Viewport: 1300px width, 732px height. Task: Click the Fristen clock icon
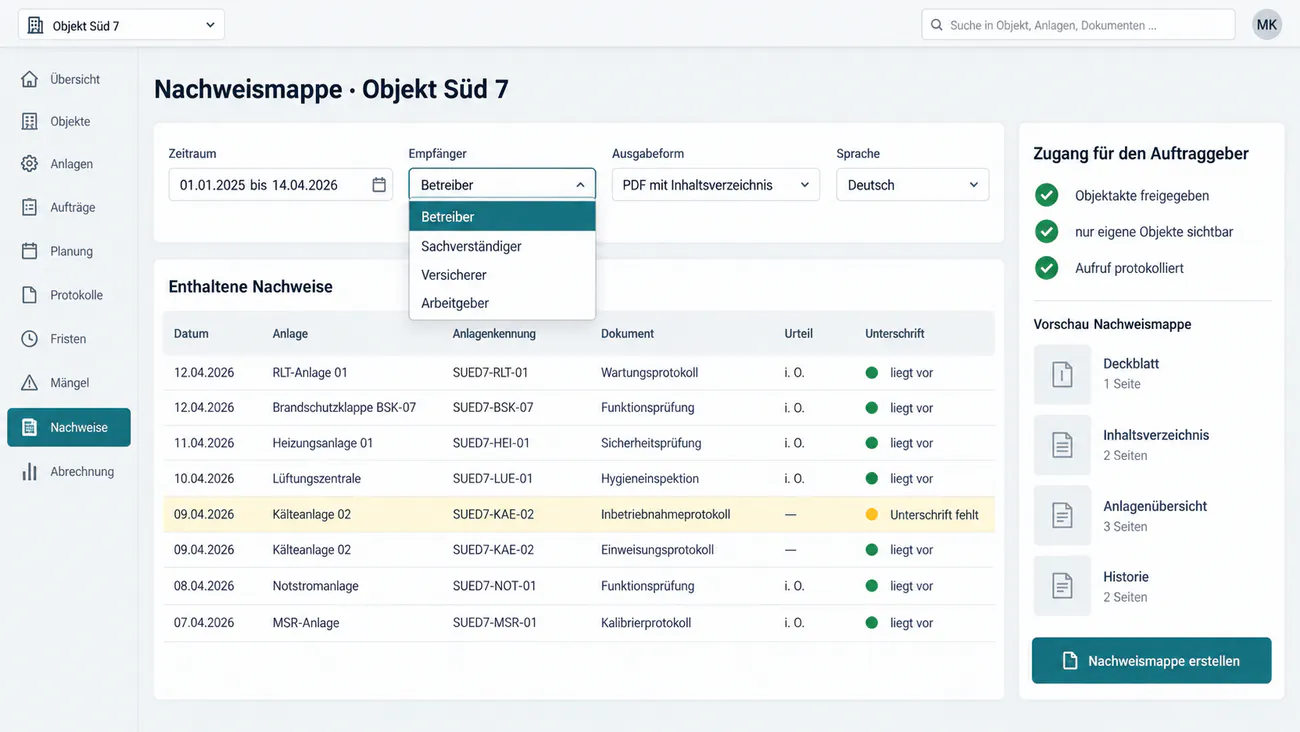tap(30, 339)
